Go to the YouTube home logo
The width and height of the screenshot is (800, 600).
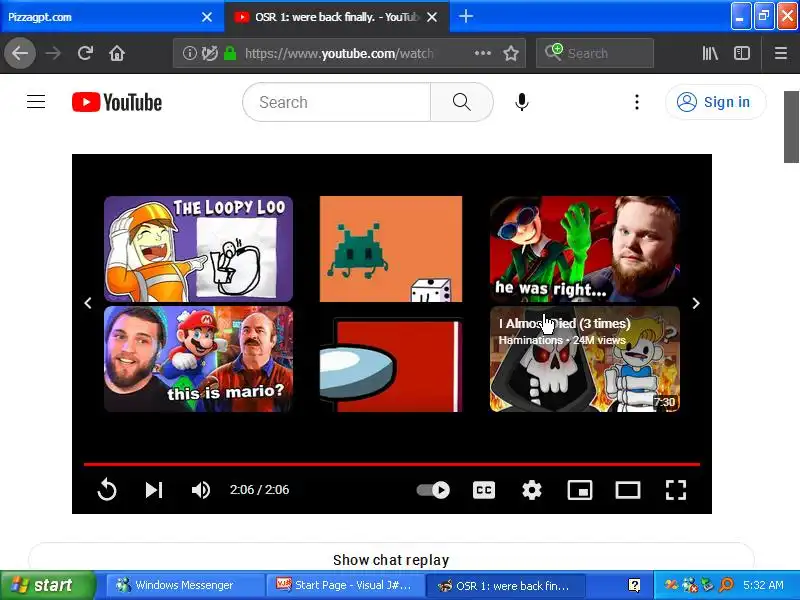click(117, 102)
